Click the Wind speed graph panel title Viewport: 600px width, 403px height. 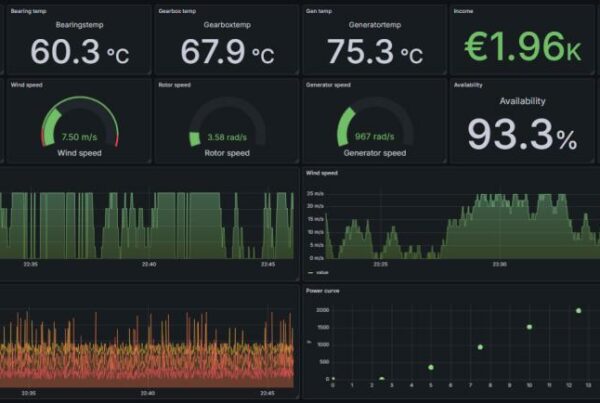[322, 173]
